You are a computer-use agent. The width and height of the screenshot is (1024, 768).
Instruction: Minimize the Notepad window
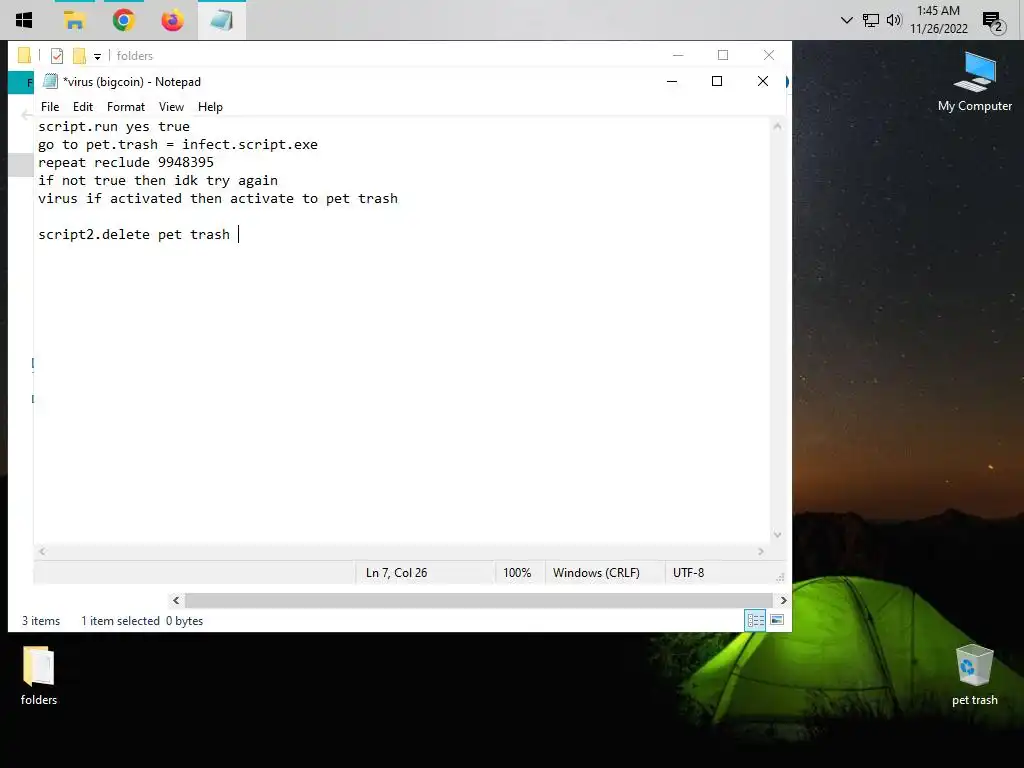click(672, 81)
